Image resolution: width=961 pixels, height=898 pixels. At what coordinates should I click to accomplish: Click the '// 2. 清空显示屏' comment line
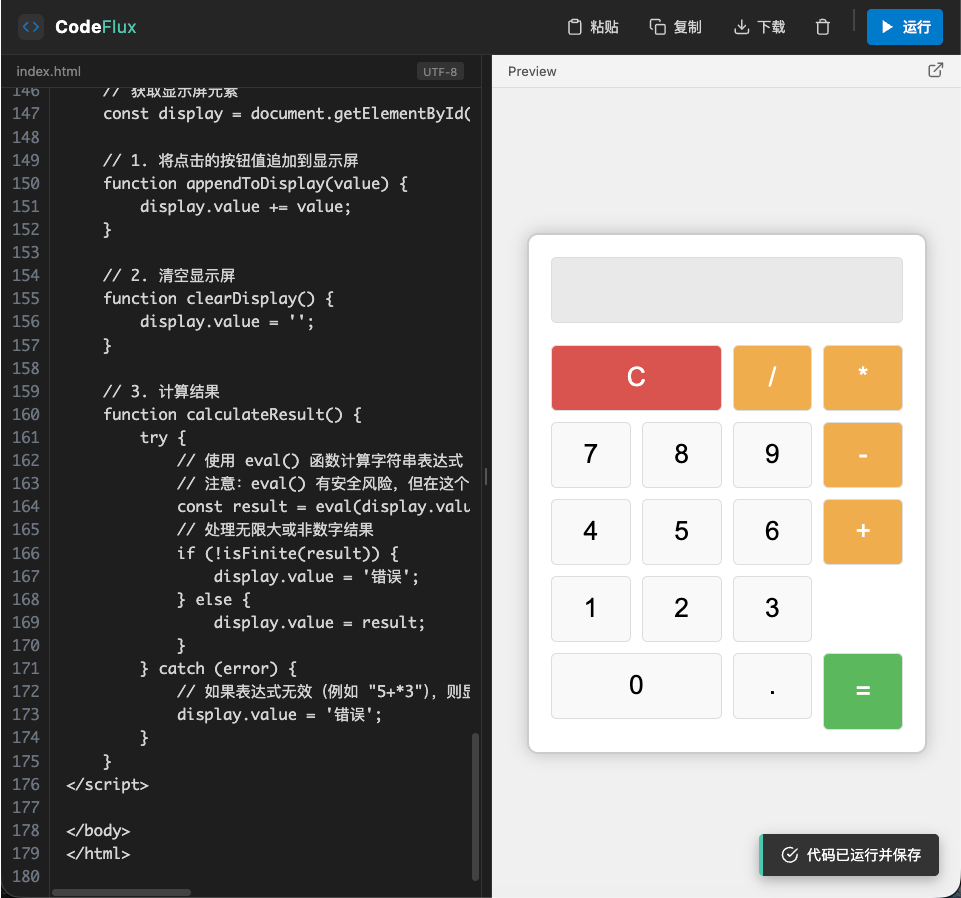click(x=169, y=275)
